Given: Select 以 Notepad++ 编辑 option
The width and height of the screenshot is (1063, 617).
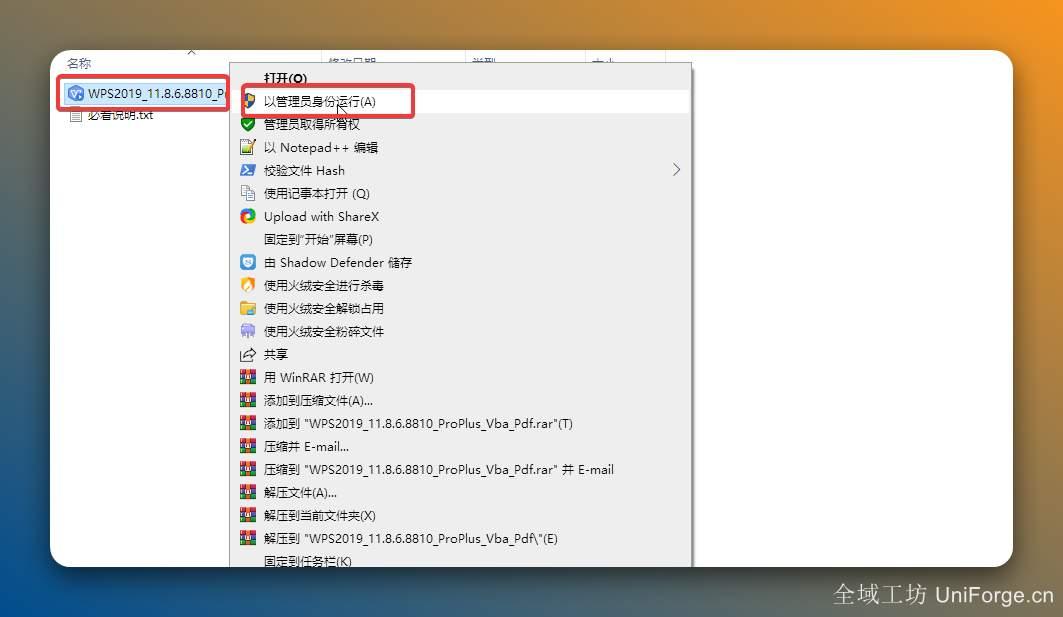Looking at the screenshot, I should point(321,147).
